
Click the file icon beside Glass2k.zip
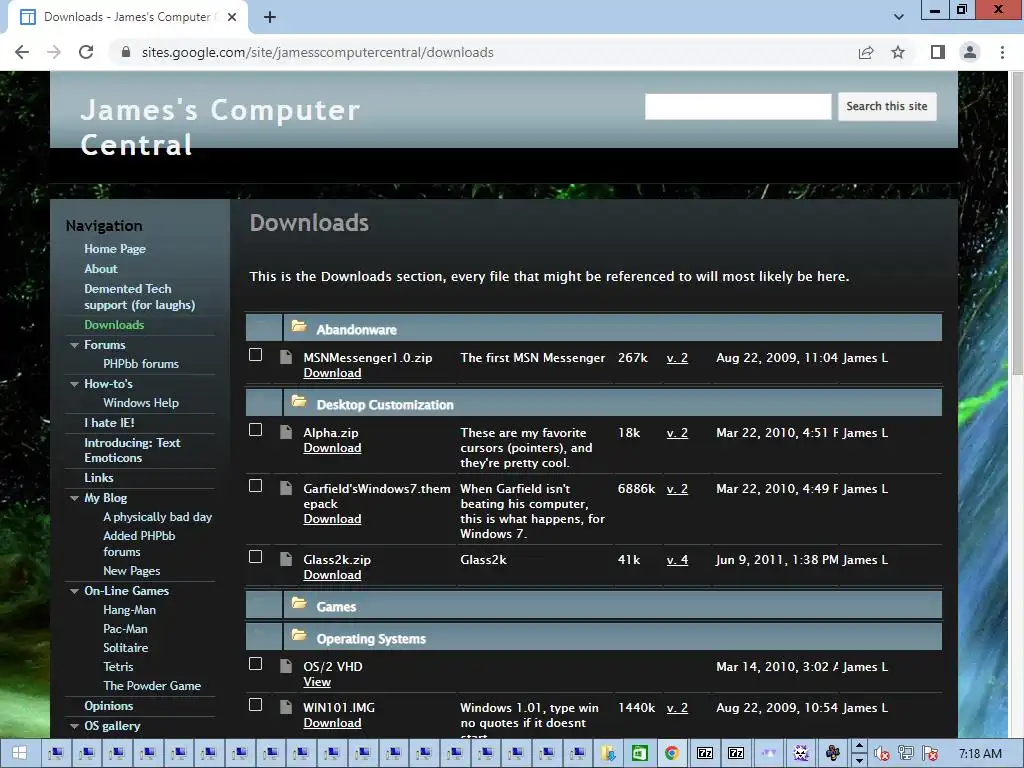click(286, 559)
